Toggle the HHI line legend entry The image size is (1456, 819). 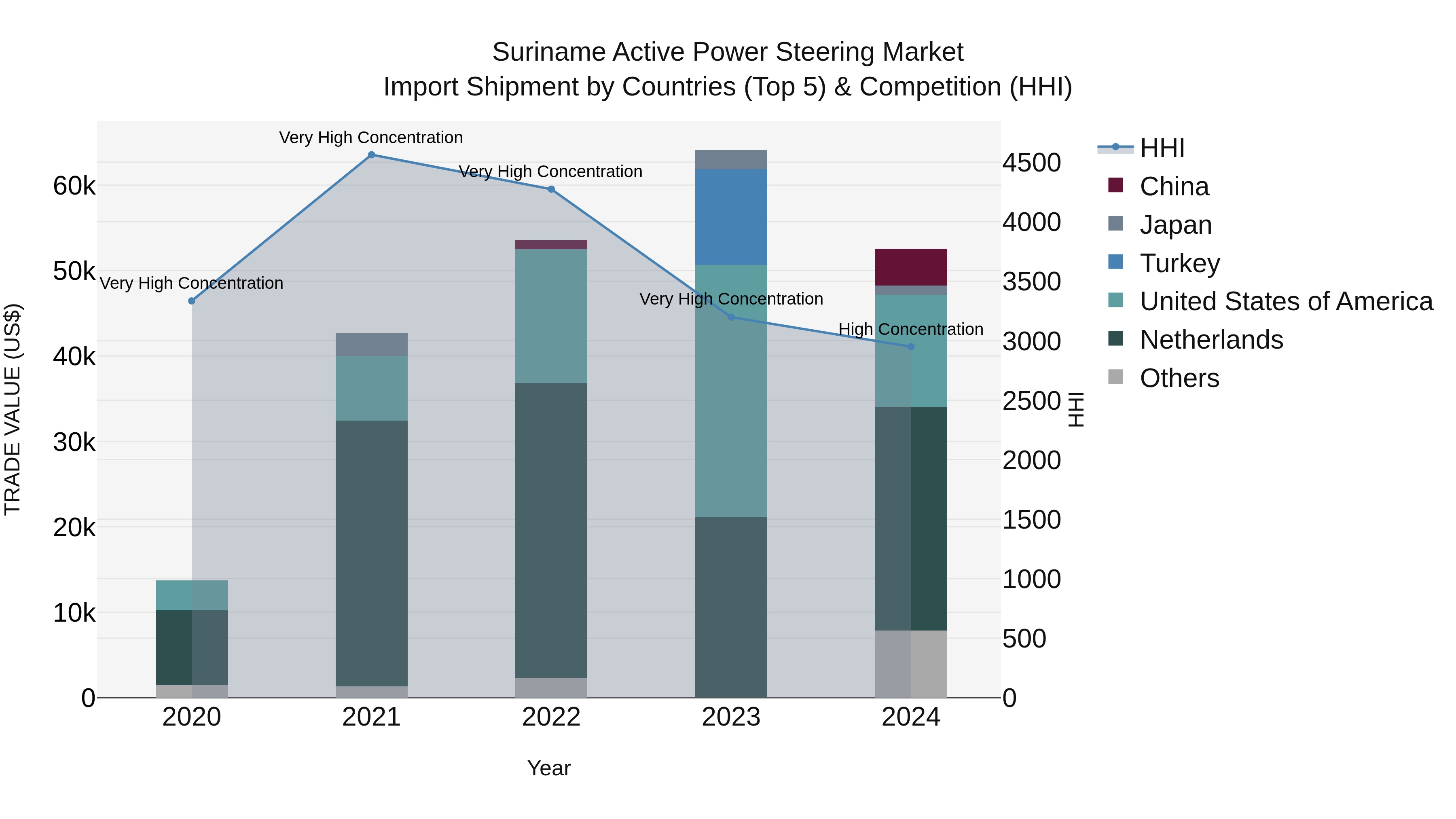[1141, 148]
